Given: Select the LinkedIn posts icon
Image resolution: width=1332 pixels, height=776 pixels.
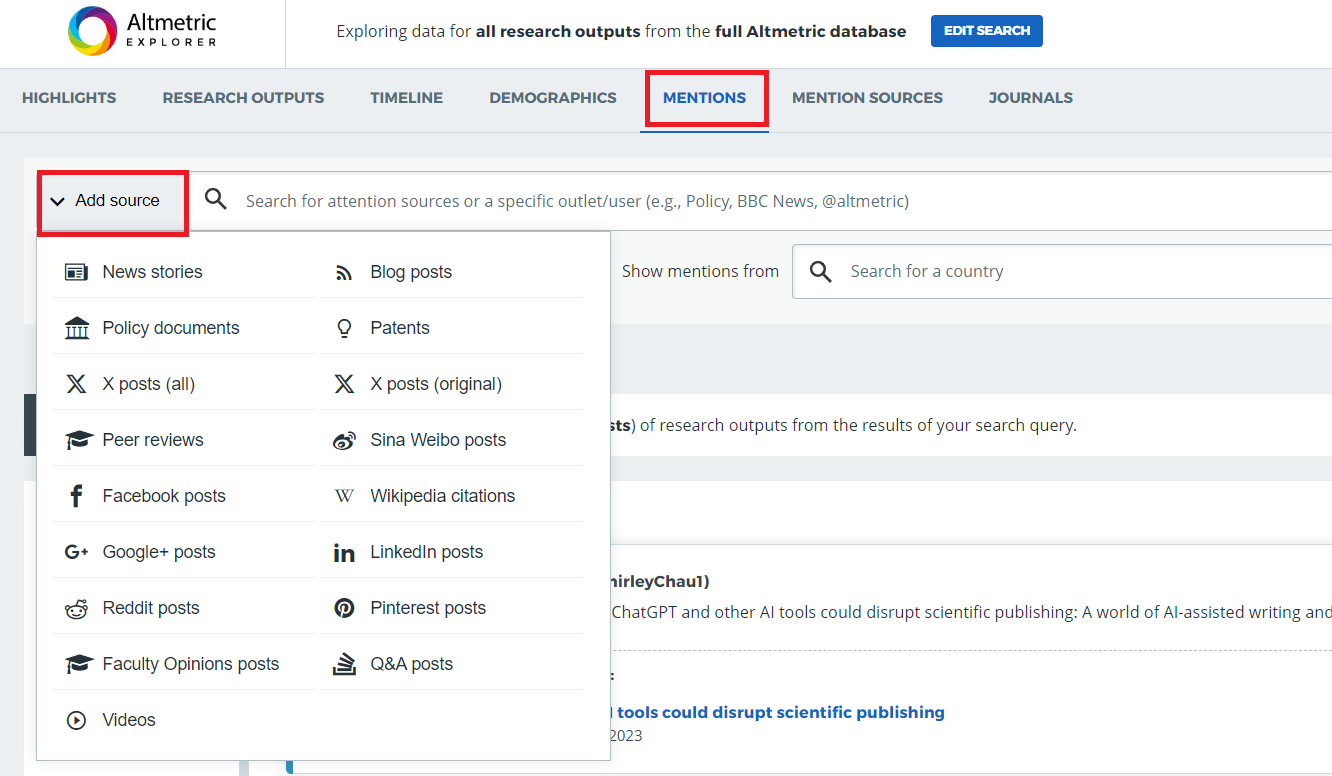Looking at the screenshot, I should 344,552.
